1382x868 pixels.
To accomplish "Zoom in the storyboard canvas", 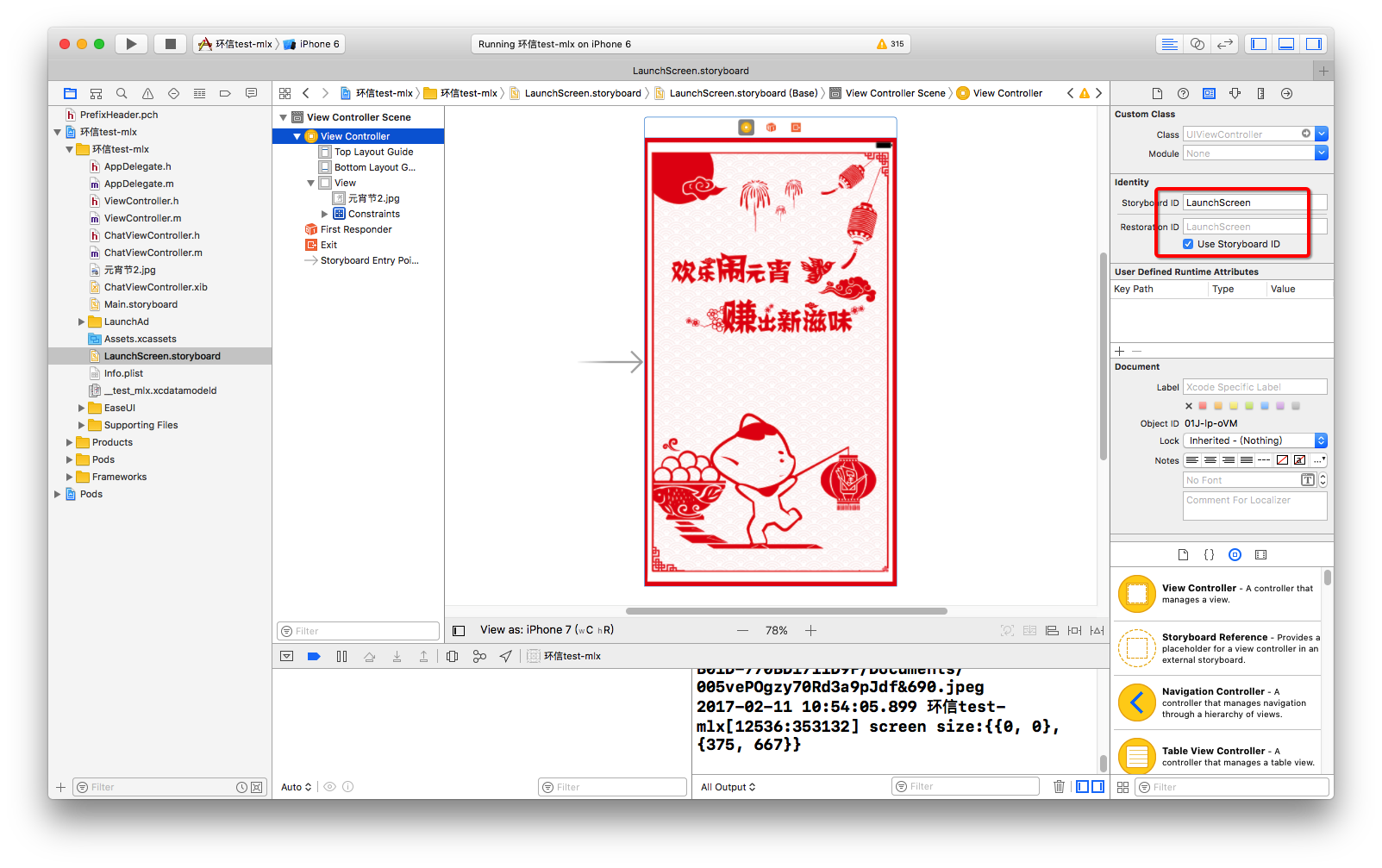I will [810, 631].
